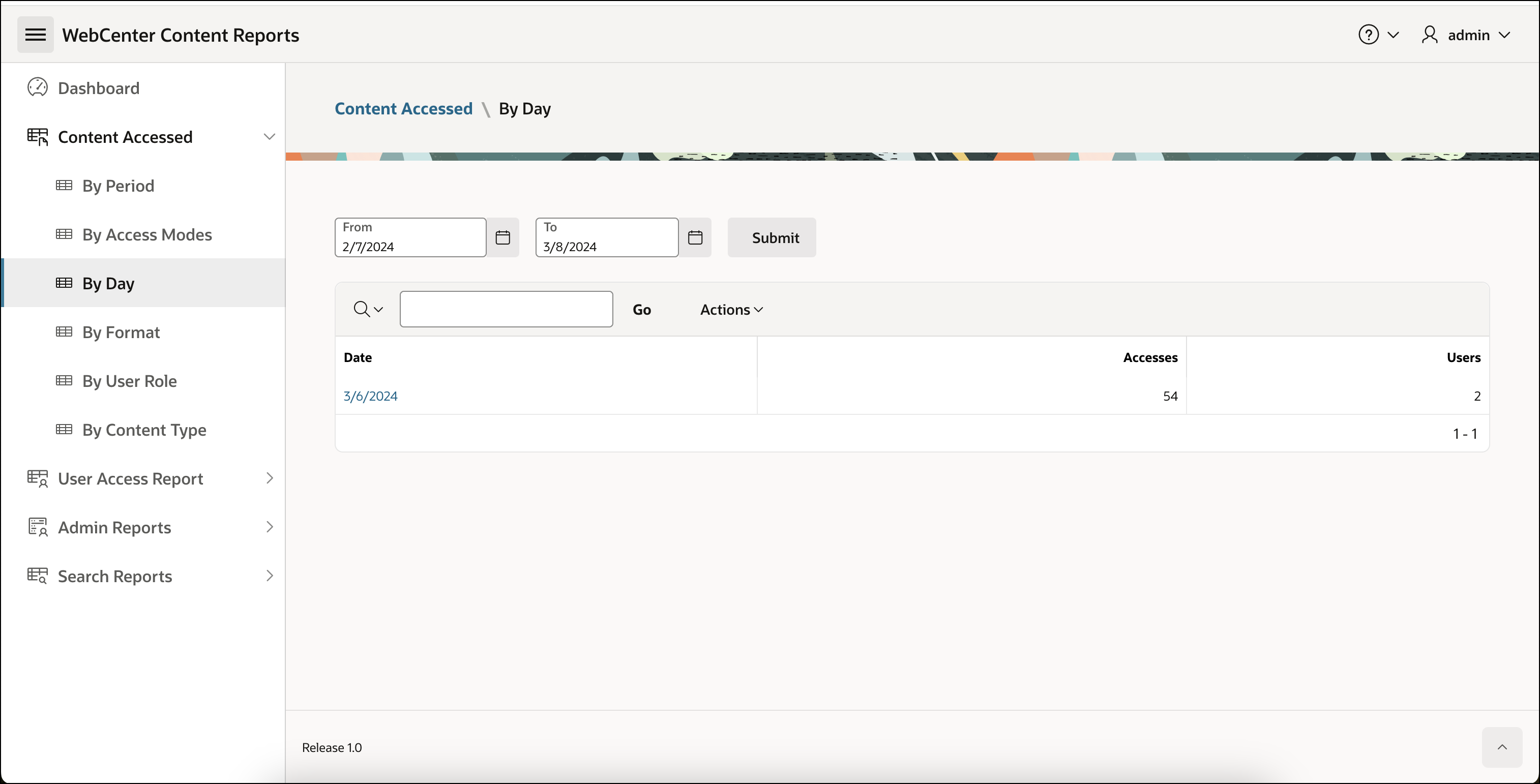Click the Dashboard gauge icon
This screenshot has width=1540, height=784.
click(38, 87)
